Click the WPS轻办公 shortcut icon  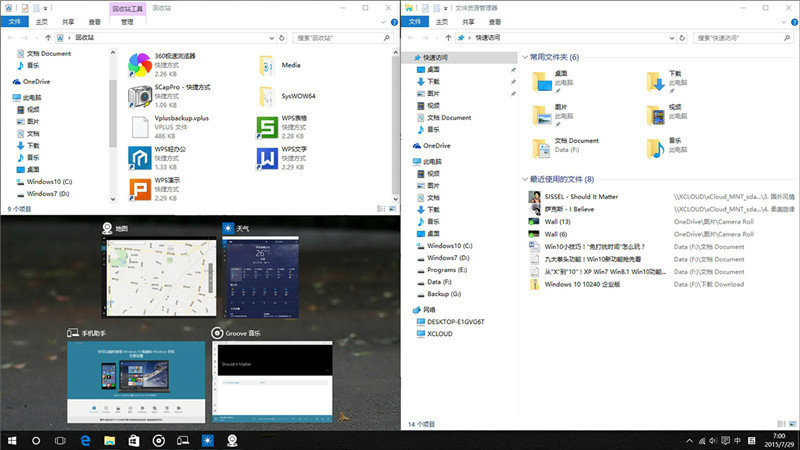tap(139, 159)
